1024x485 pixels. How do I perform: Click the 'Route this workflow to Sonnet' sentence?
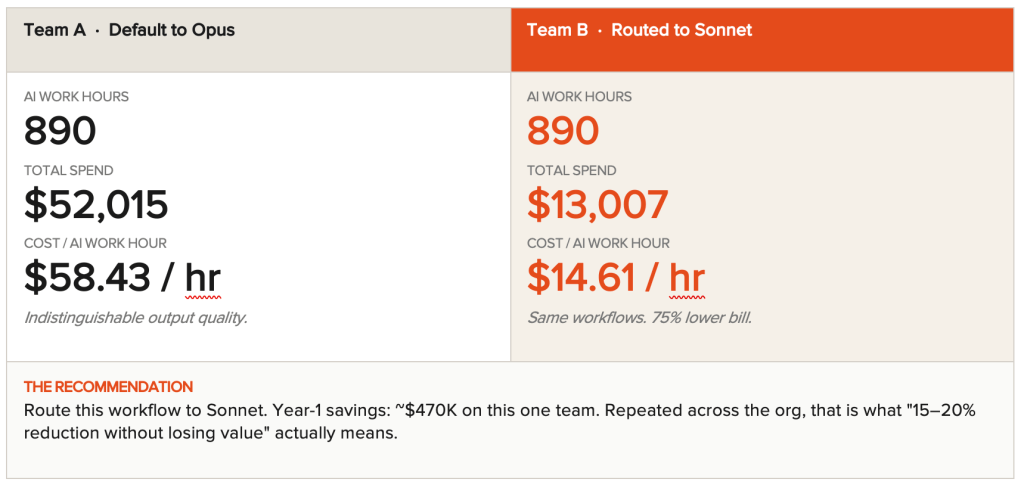pyautogui.click(x=132, y=411)
